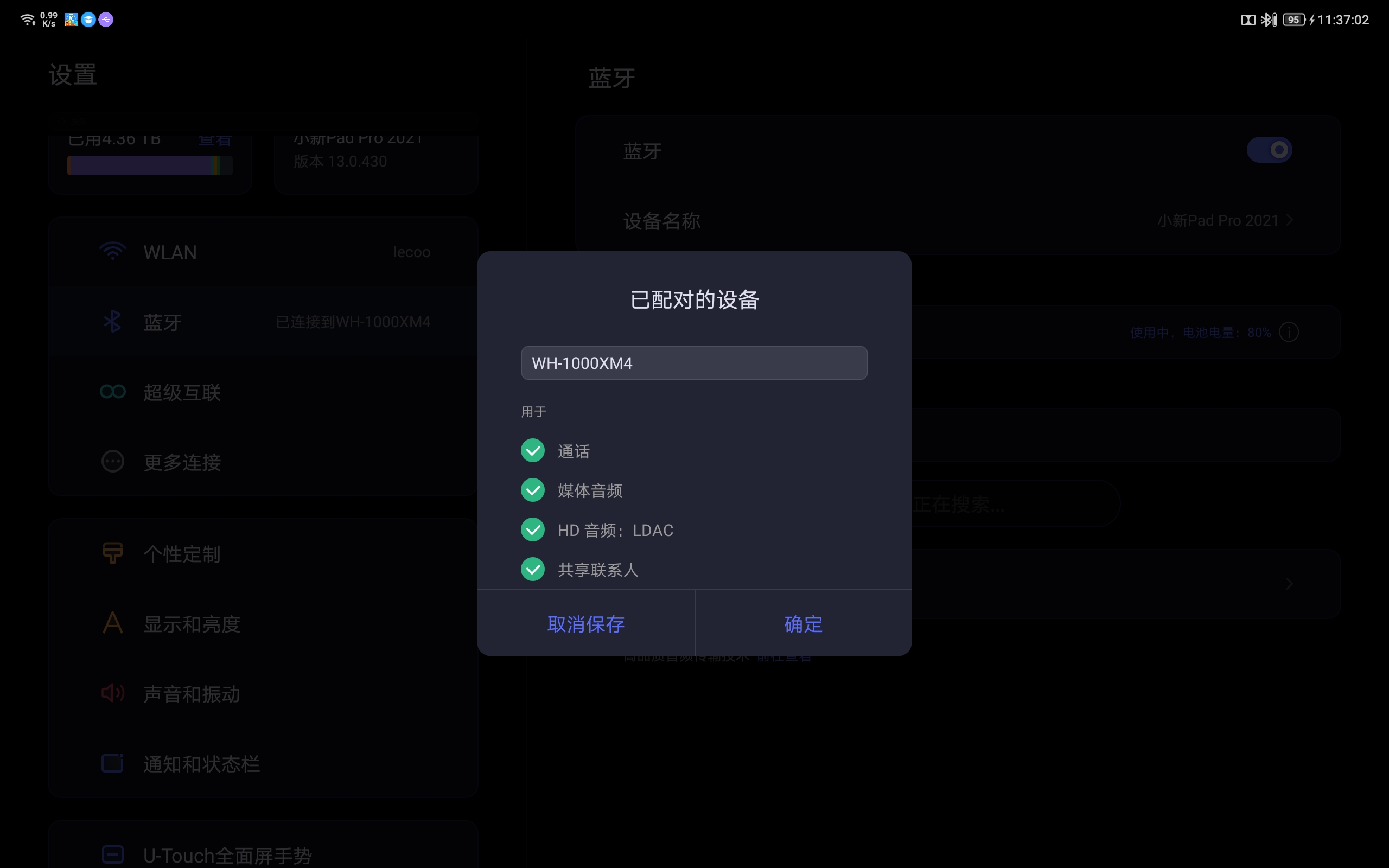The width and height of the screenshot is (1389, 868).
Task: Tap the blue circular notification icon
Action: [88, 20]
